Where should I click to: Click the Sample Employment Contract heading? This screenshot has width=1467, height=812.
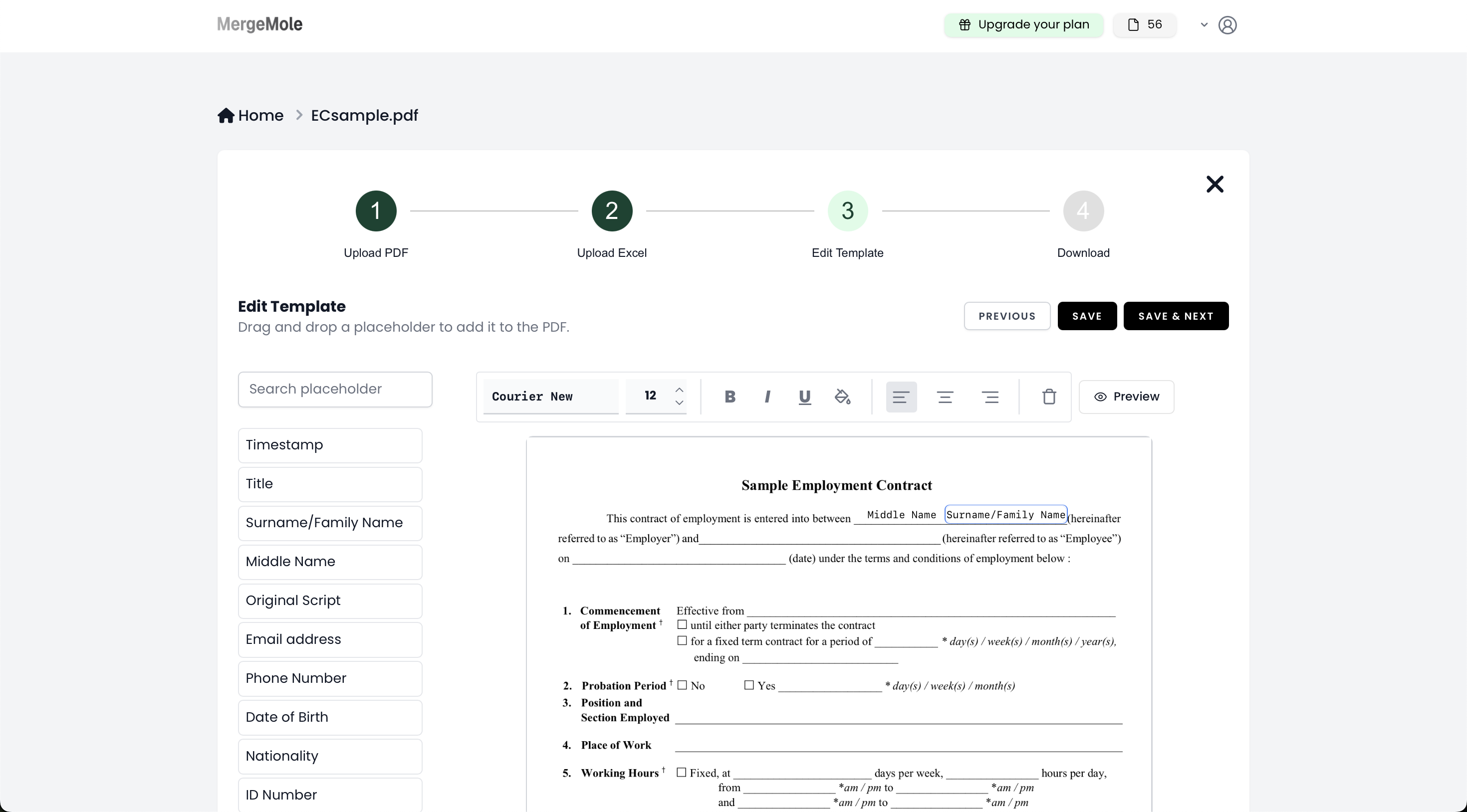coord(837,485)
